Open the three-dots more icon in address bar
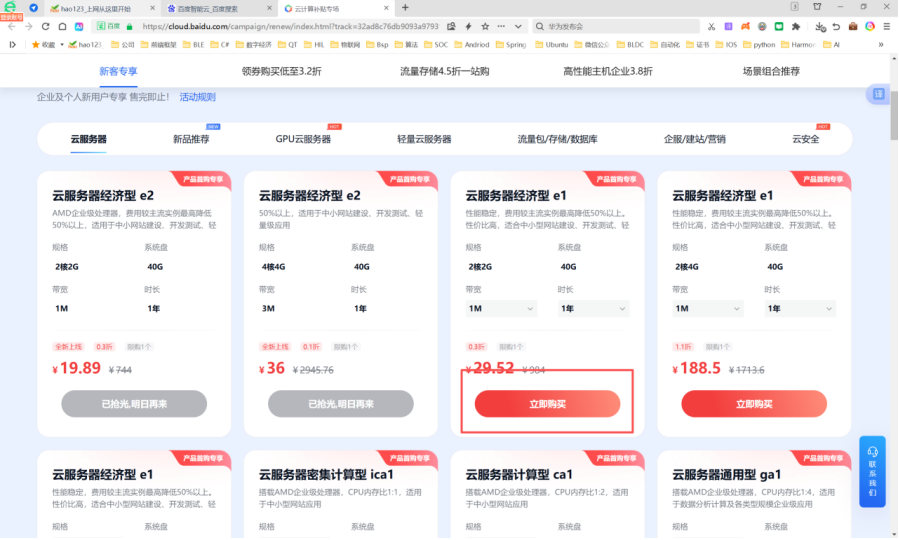 501,26
